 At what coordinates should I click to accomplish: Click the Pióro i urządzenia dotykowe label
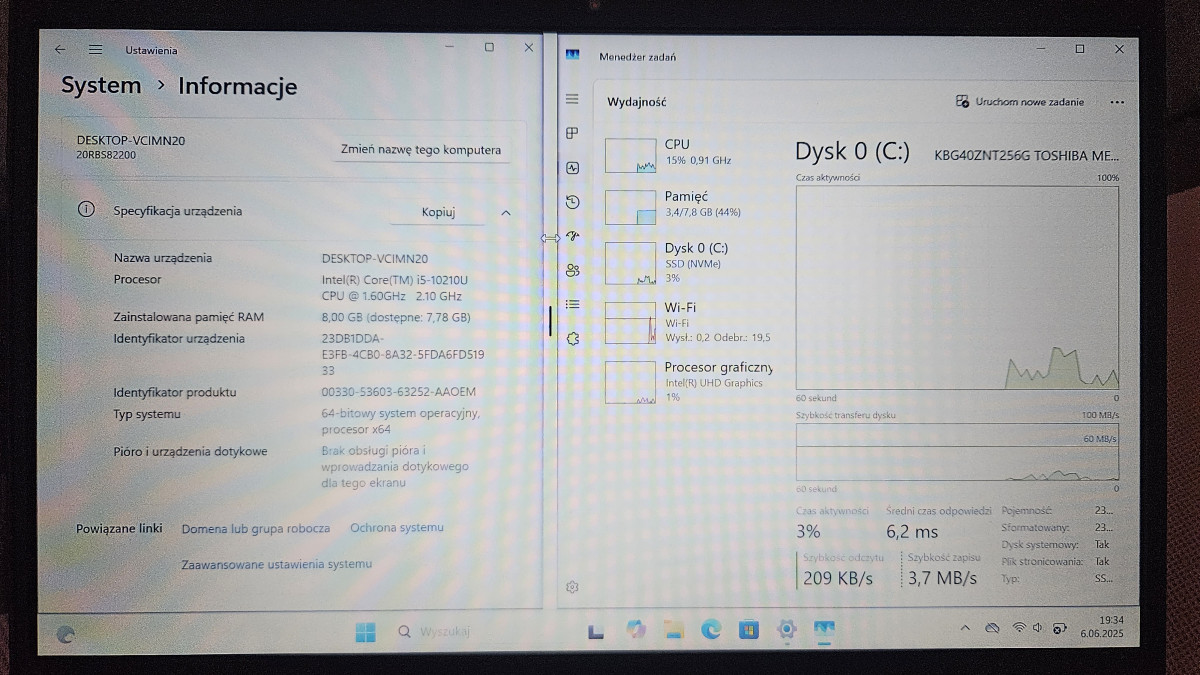[x=190, y=451]
